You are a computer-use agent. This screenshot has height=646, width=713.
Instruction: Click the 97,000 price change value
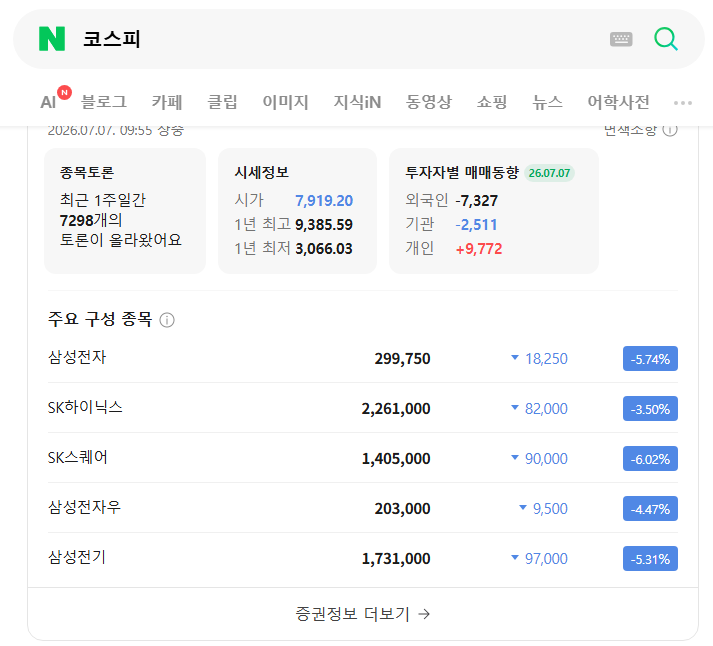[546, 559]
